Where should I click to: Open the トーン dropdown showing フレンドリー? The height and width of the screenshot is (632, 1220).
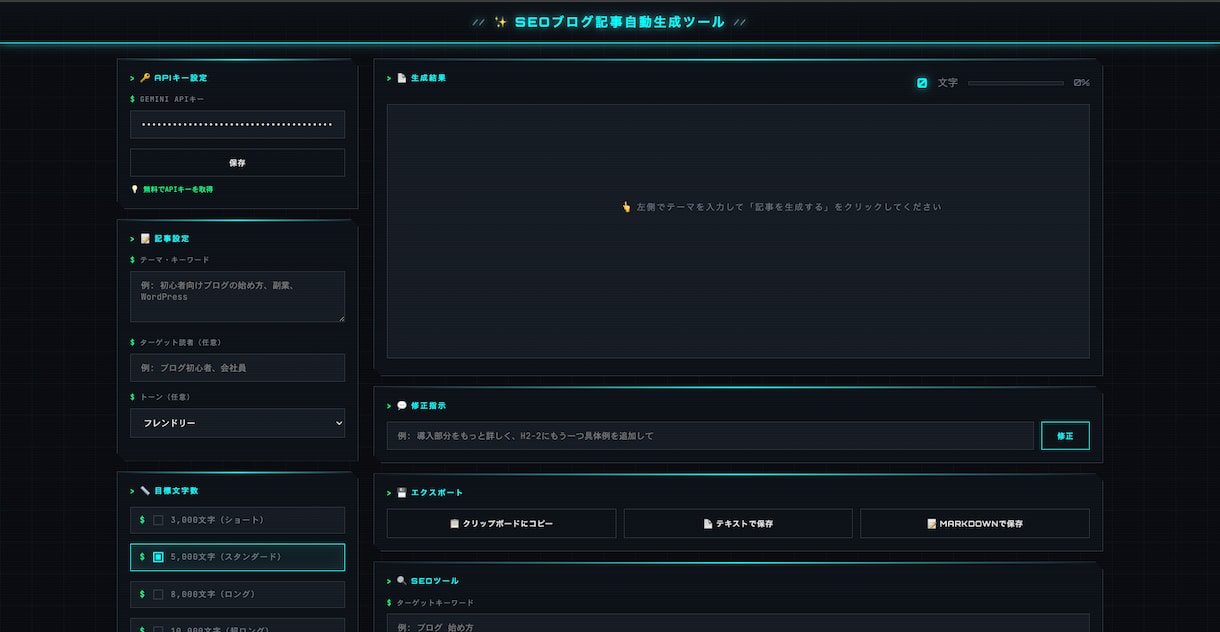237,423
